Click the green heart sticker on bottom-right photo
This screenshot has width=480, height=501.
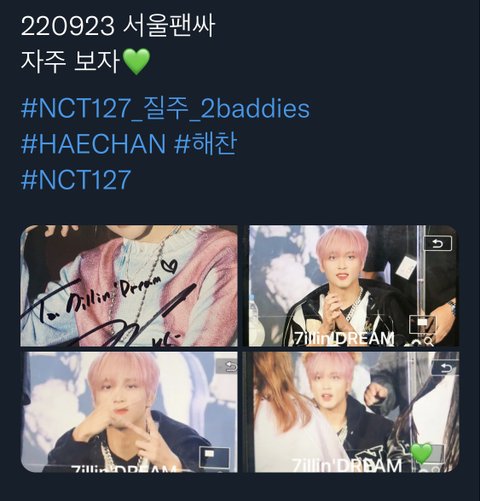click(x=421, y=453)
